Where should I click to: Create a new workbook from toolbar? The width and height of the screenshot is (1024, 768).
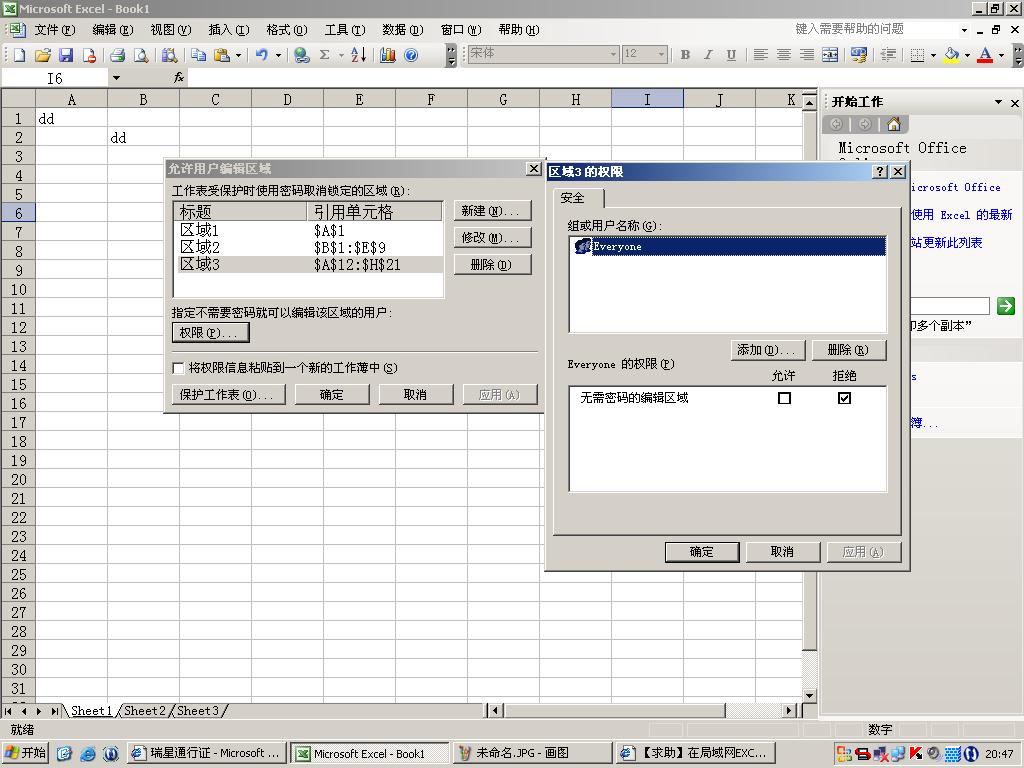tap(20, 56)
